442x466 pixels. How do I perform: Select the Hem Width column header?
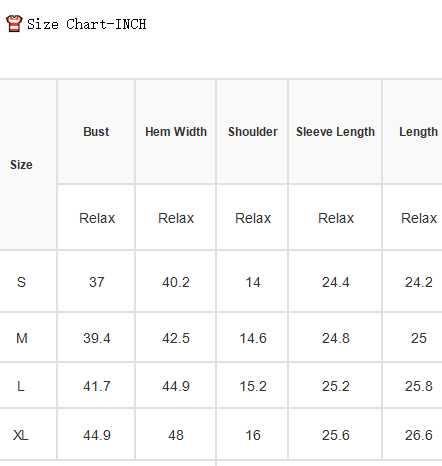[x=176, y=132]
